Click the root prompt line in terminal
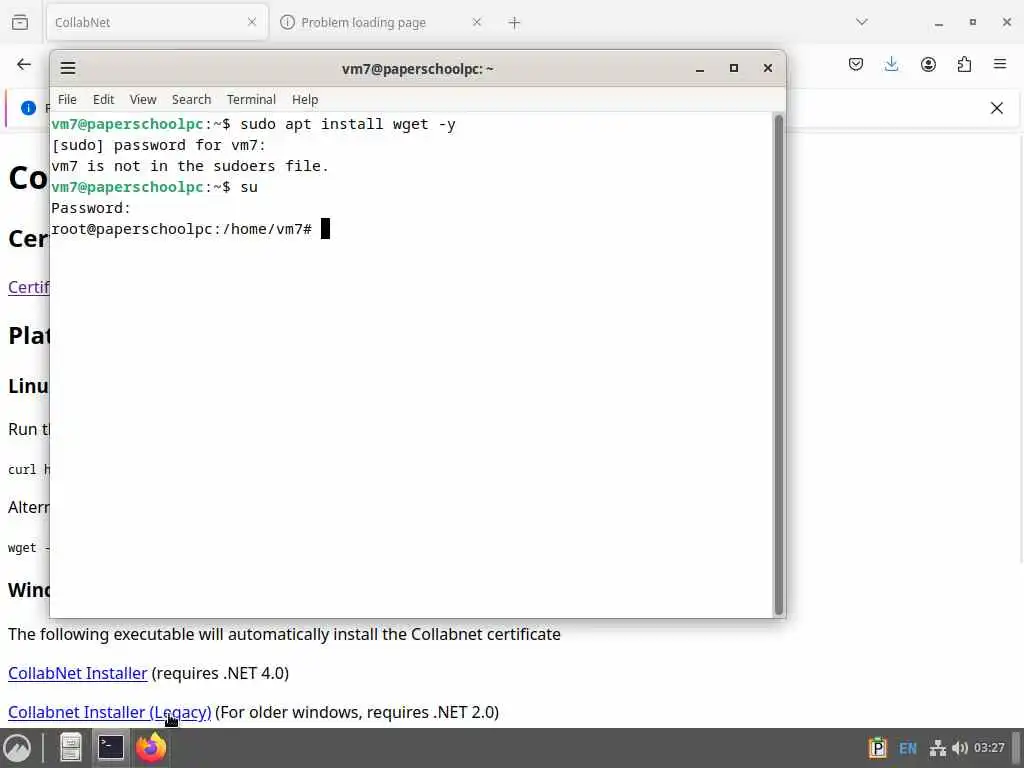This screenshot has width=1024, height=768. pyautogui.click(x=191, y=229)
